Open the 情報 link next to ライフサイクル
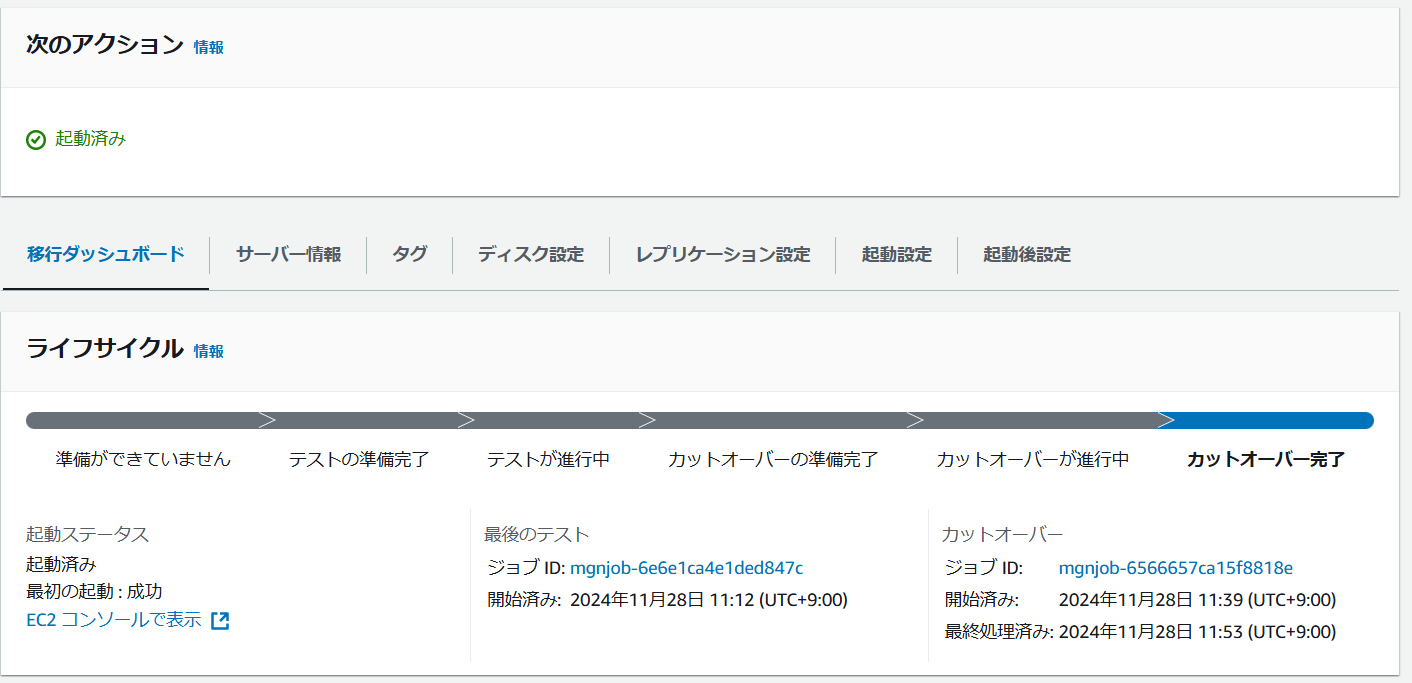The image size is (1412, 683). click(209, 351)
